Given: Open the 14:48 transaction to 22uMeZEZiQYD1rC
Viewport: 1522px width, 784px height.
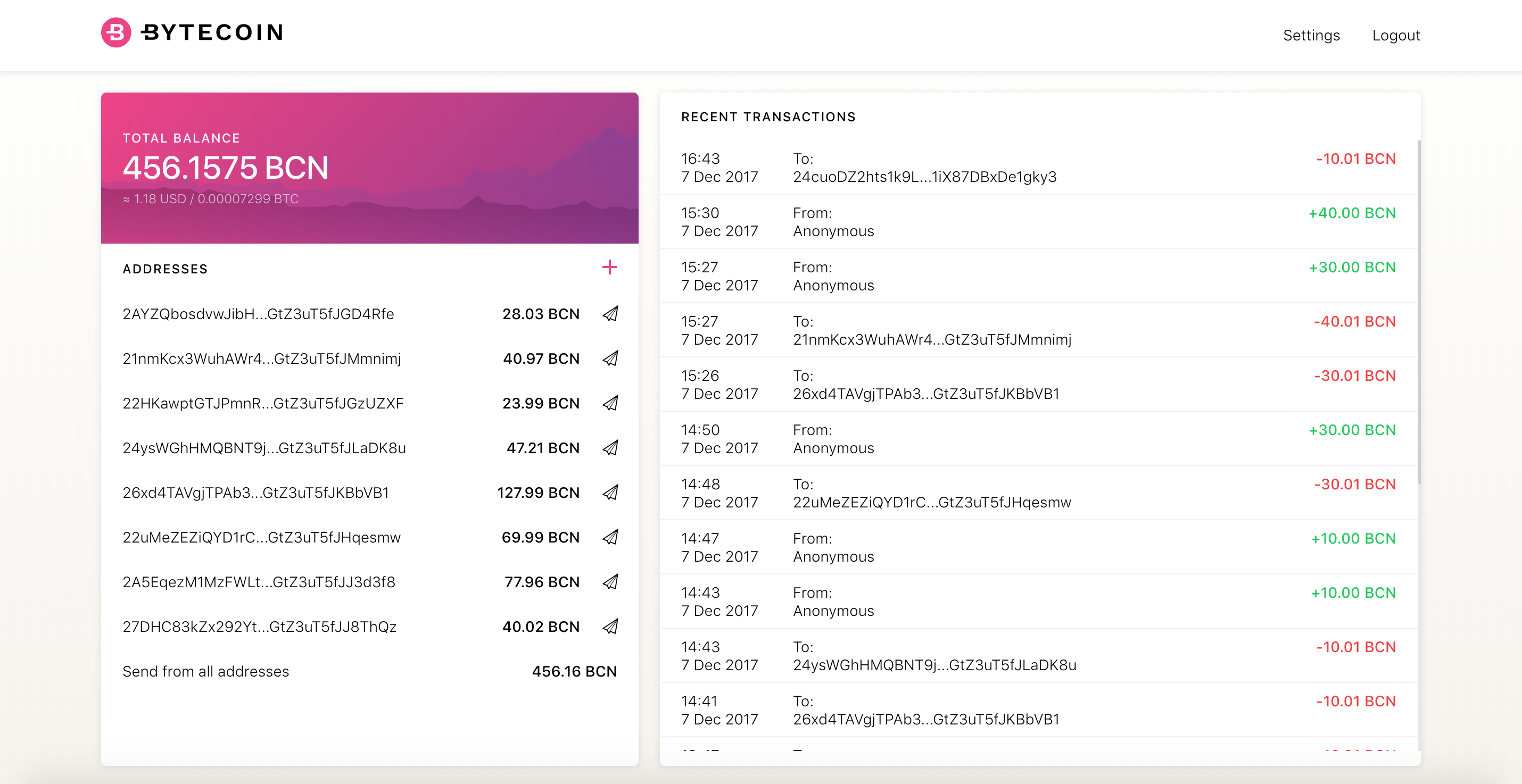Looking at the screenshot, I should click(x=1038, y=493).
